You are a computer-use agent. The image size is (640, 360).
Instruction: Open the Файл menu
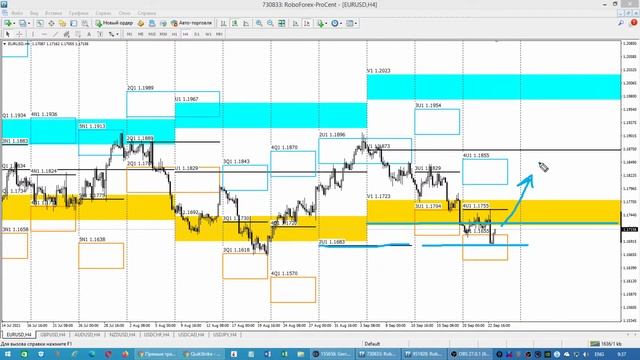[17, 13]
